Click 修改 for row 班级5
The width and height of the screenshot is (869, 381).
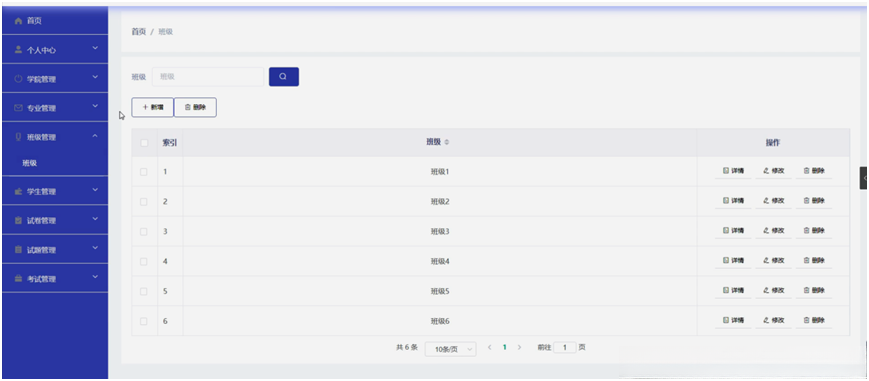click(774, 291)
